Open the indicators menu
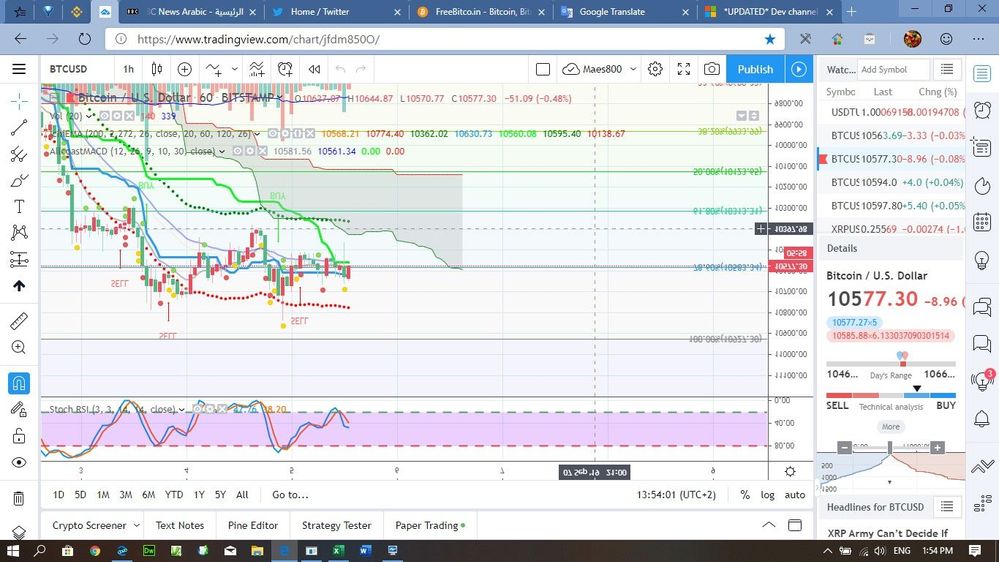The image size is (999, 562). point(214,69)
